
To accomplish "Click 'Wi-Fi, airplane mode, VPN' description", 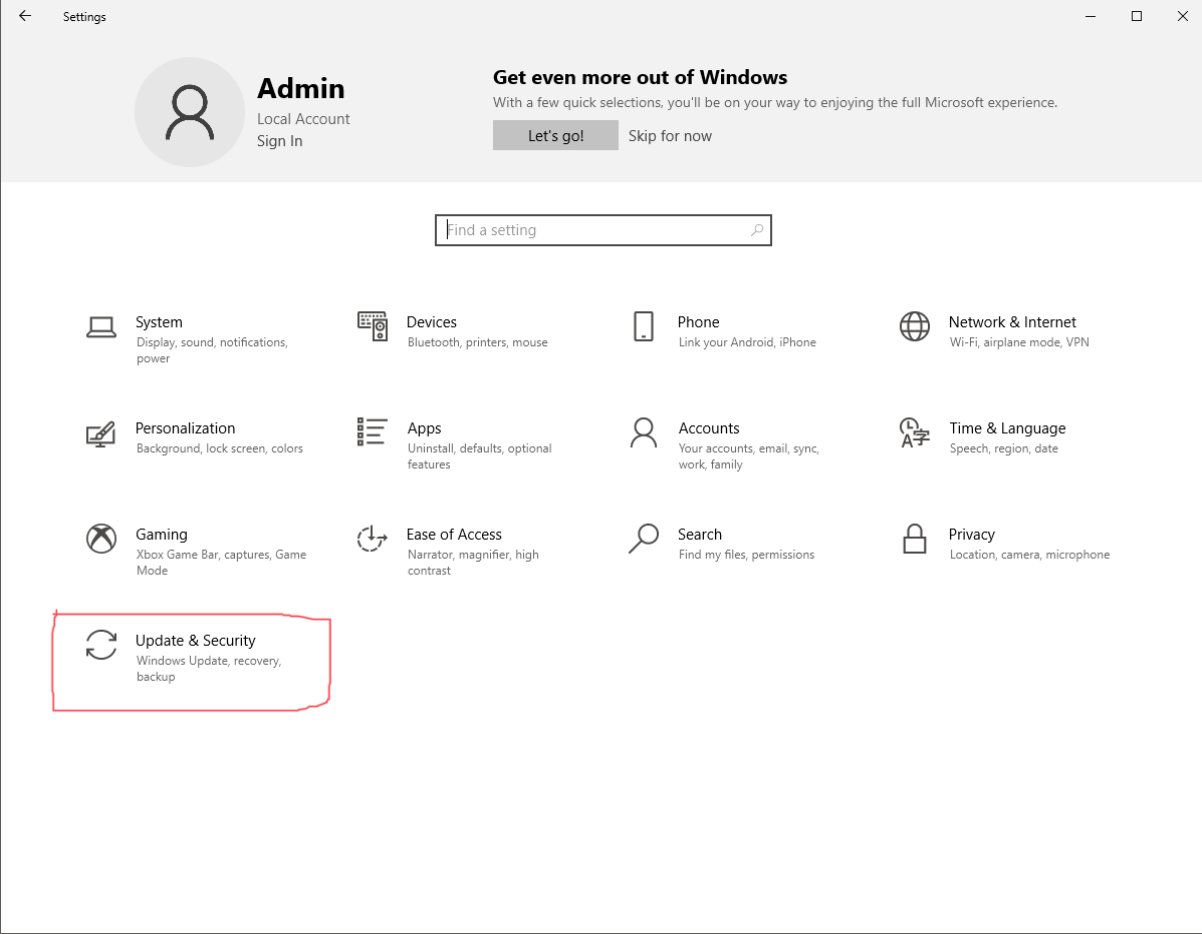I will coord(1020,342).
